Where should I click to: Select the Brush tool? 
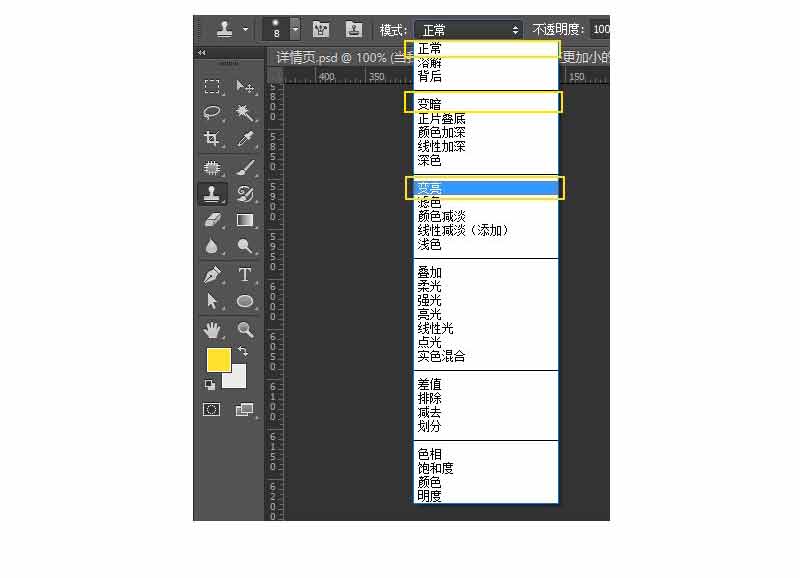[244, 167]
